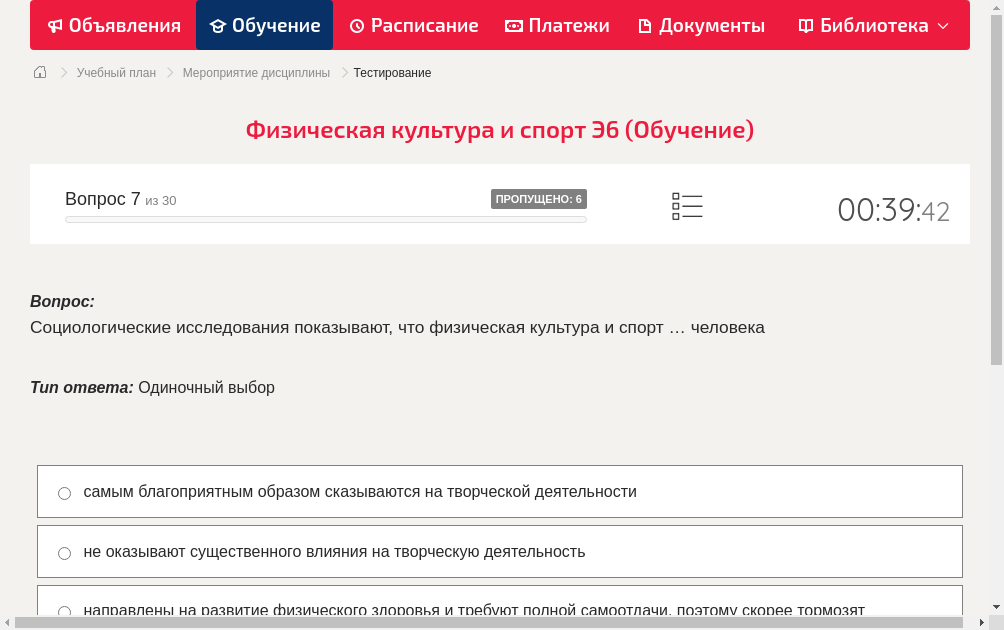Expand the Библиотека dropdown chevron

tap(943, 25)
